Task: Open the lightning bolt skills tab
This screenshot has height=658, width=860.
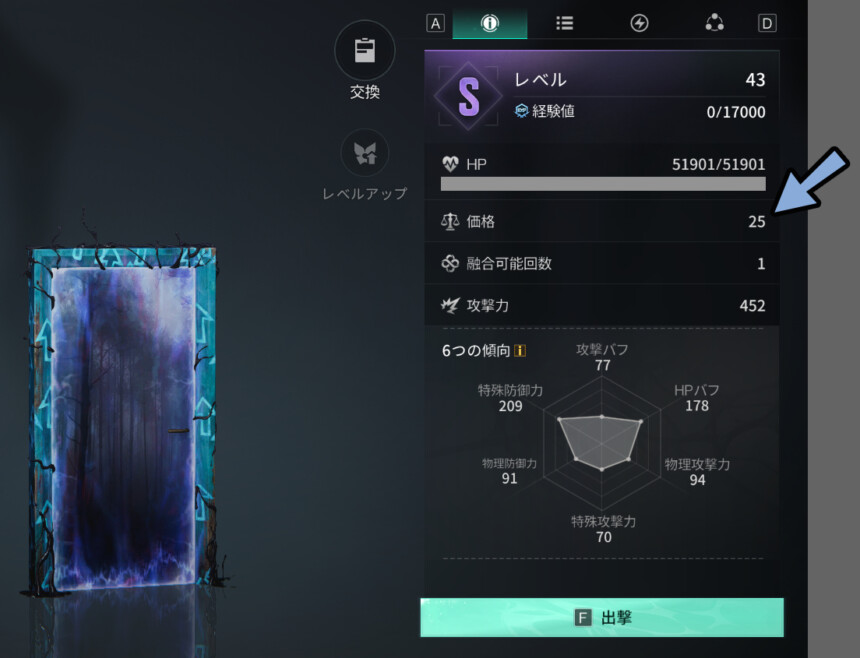Action: pyautogui.click(x=639, y=23)
